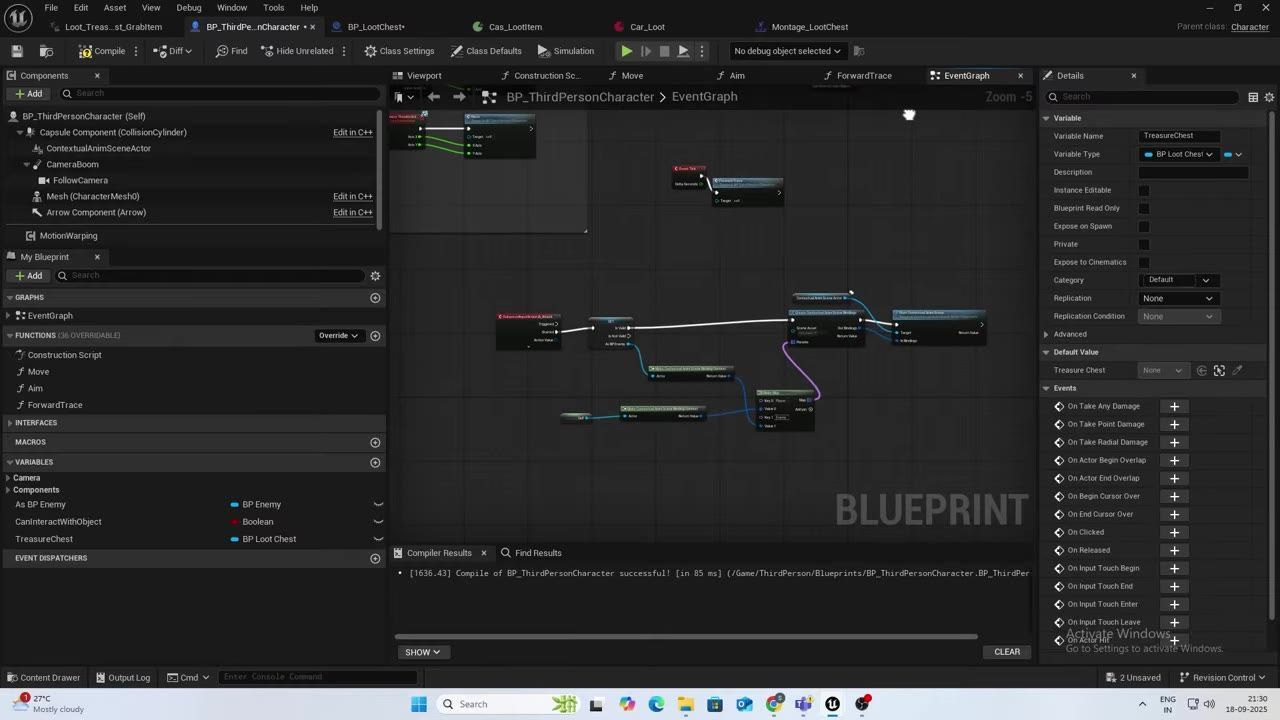The image size is (1280, 720).
Task: Open the debug object selector dropdown
Action: pyautogui.click(x=787, y=51)
